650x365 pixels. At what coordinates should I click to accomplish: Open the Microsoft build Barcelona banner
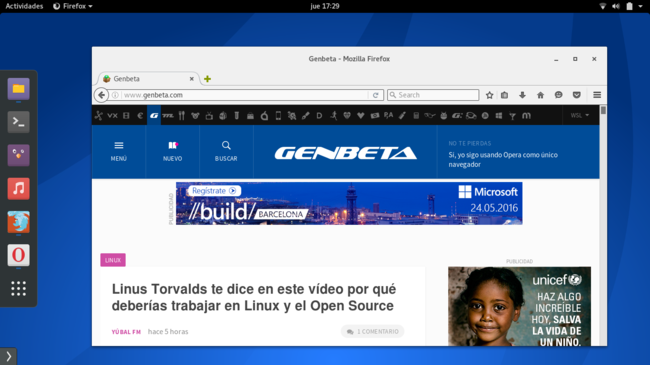349,203
